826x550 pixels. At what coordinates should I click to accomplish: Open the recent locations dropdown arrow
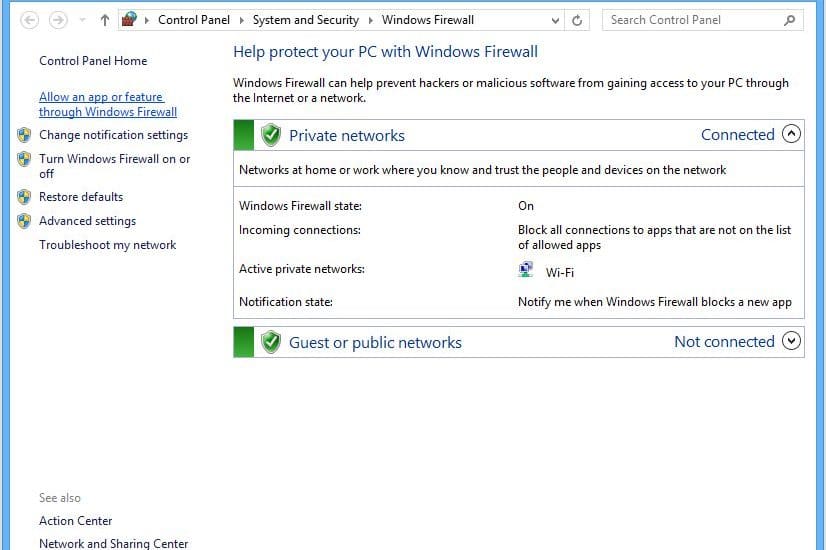coord(82,21)
